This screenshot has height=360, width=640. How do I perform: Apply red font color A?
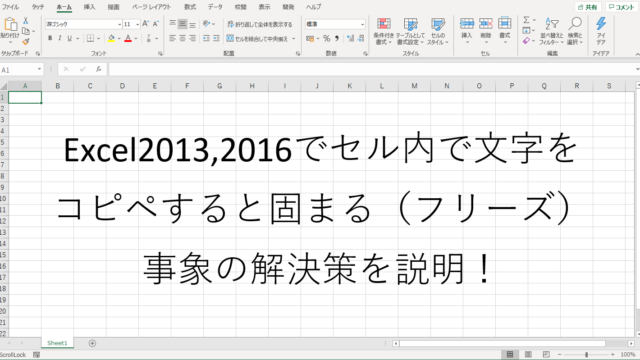[x=128, y=38]
